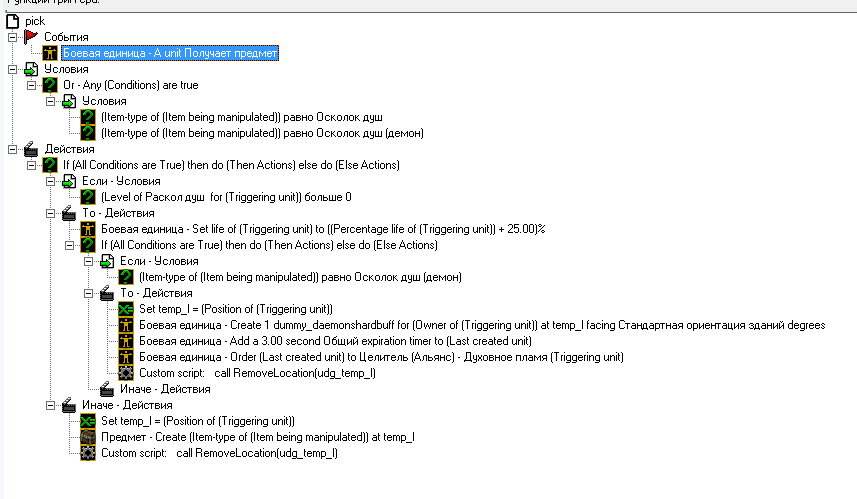Click the question-mark icon of 'Or - Any (Conditions) are true'
This screenshot has width=857, height=499.
pyautogui.click(x=50, y=85)
